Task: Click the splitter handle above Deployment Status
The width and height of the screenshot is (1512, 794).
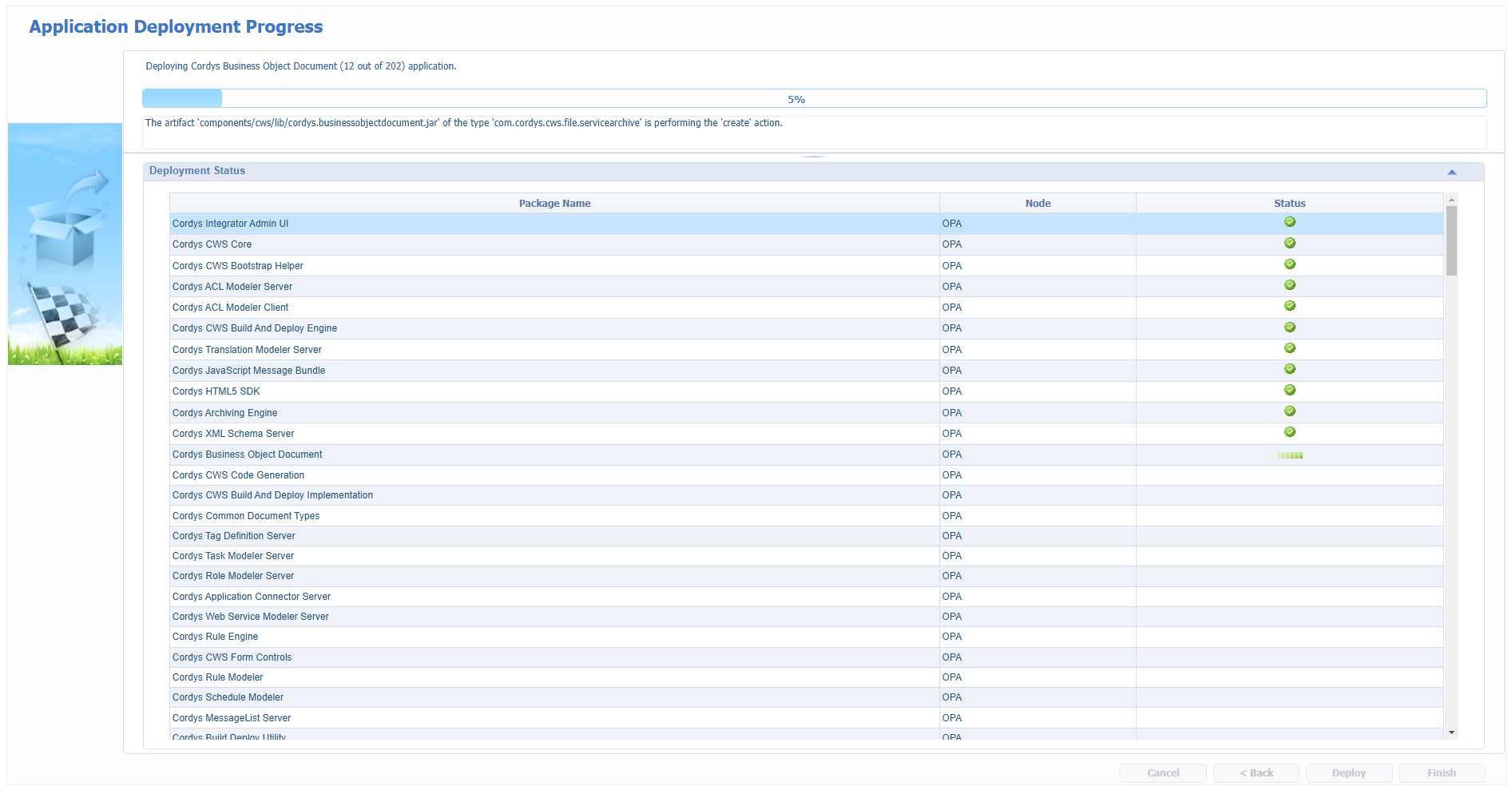Action: [813, 157]
